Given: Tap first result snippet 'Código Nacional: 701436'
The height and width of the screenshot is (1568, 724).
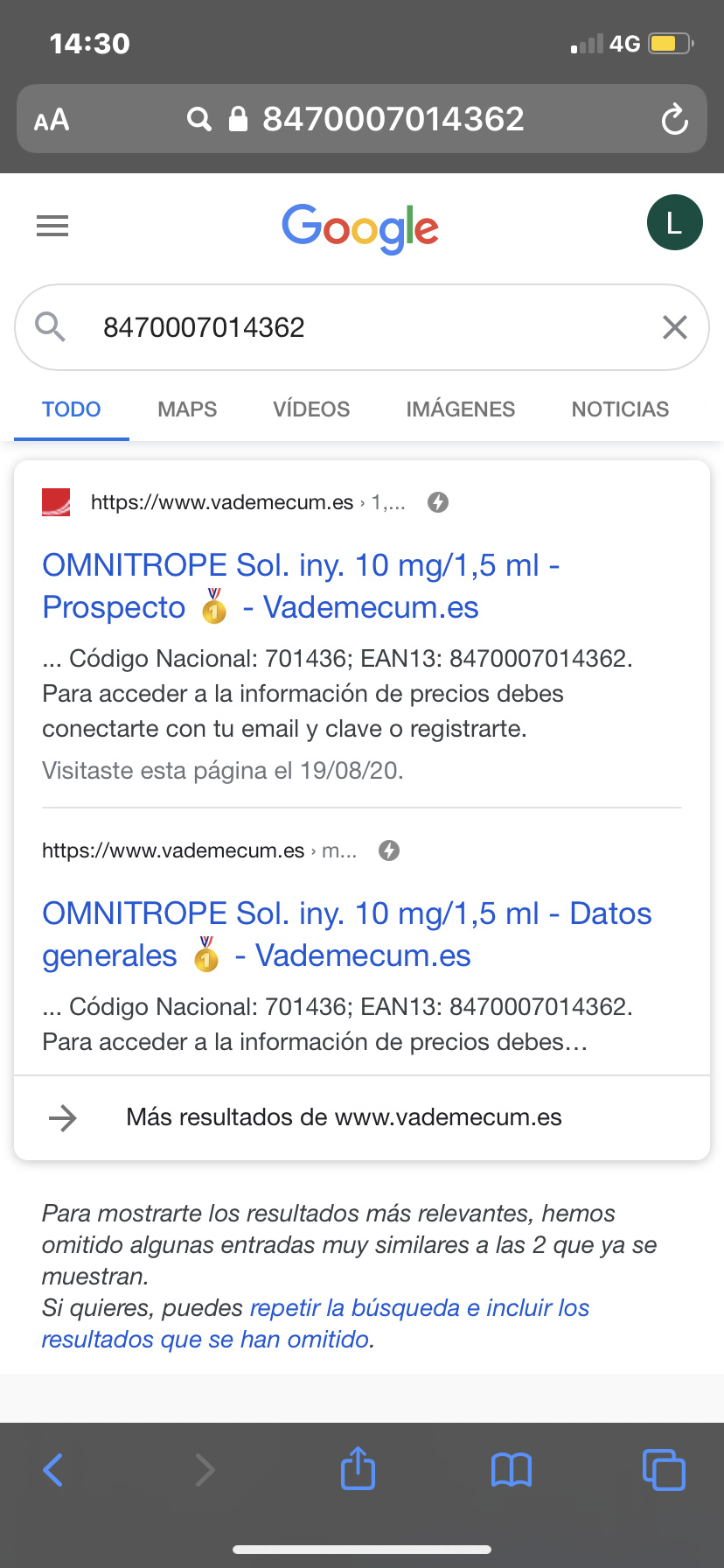Looking at the screenshot, I should click(208, 659).
